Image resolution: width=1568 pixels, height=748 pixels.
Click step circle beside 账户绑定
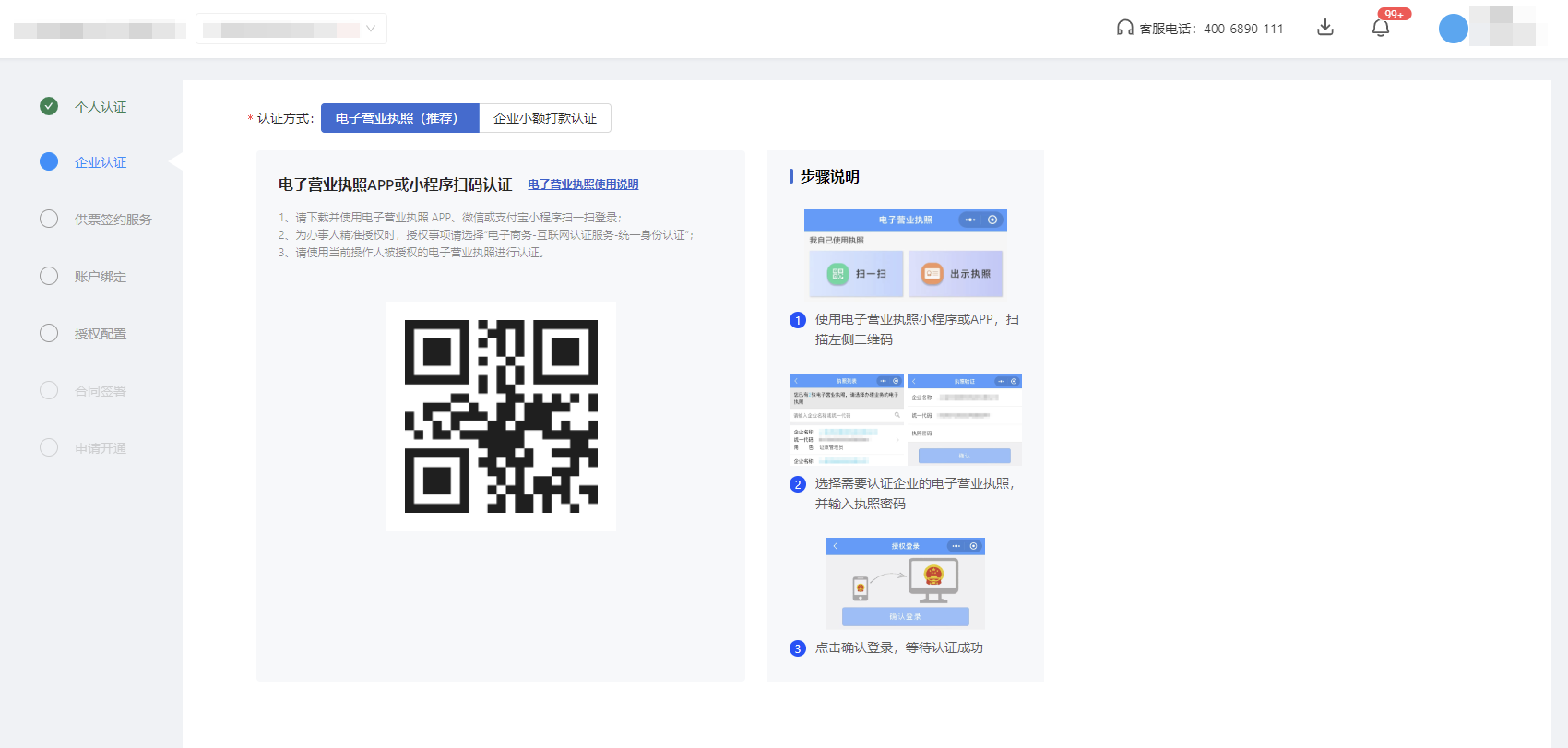[49, 276]
